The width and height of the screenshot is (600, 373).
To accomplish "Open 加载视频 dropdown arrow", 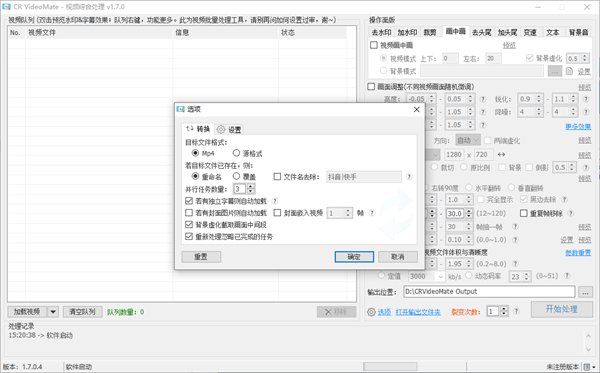I will pos(53,312).
